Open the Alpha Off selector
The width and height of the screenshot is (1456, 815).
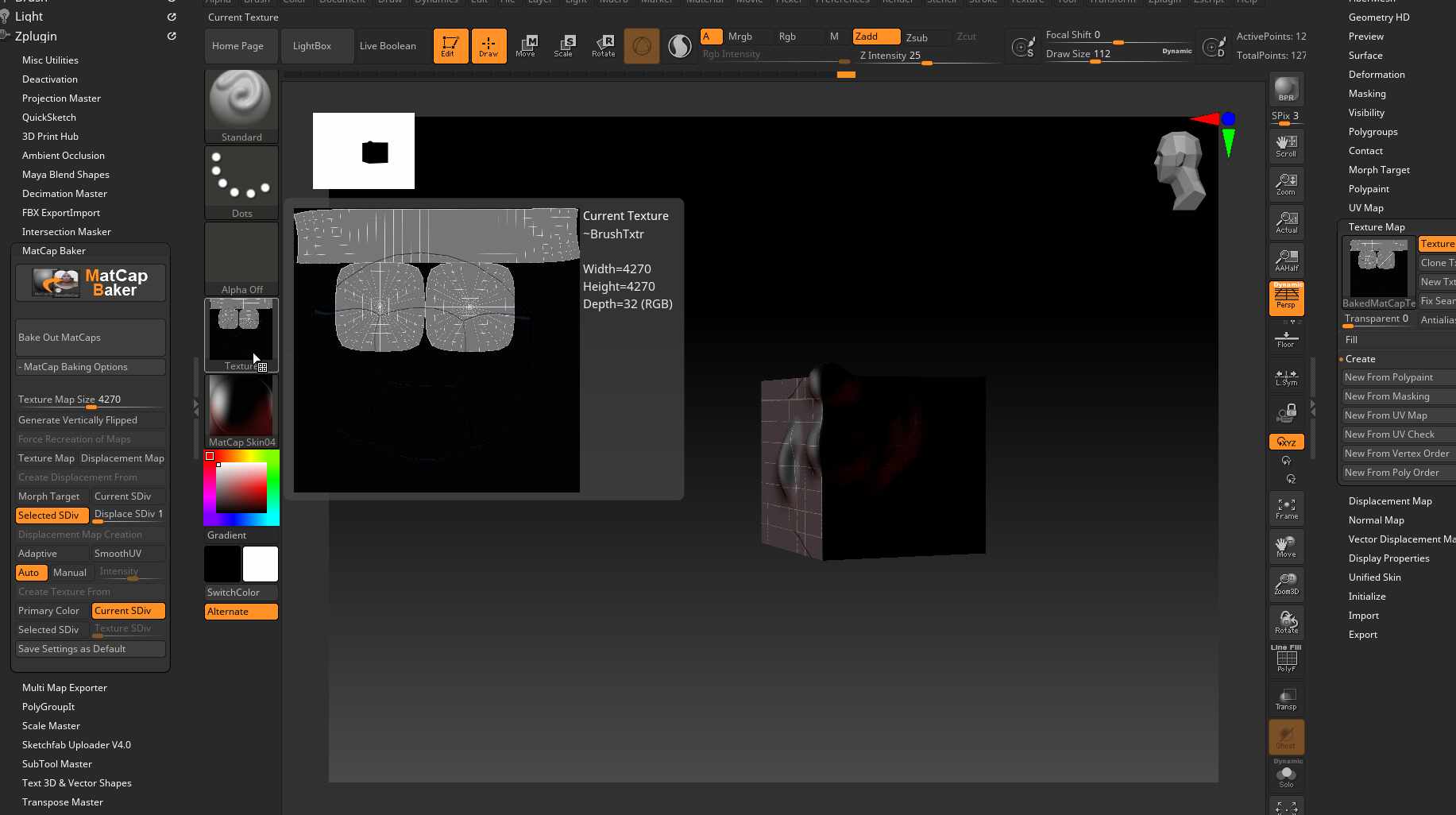(x=241, y=259)
